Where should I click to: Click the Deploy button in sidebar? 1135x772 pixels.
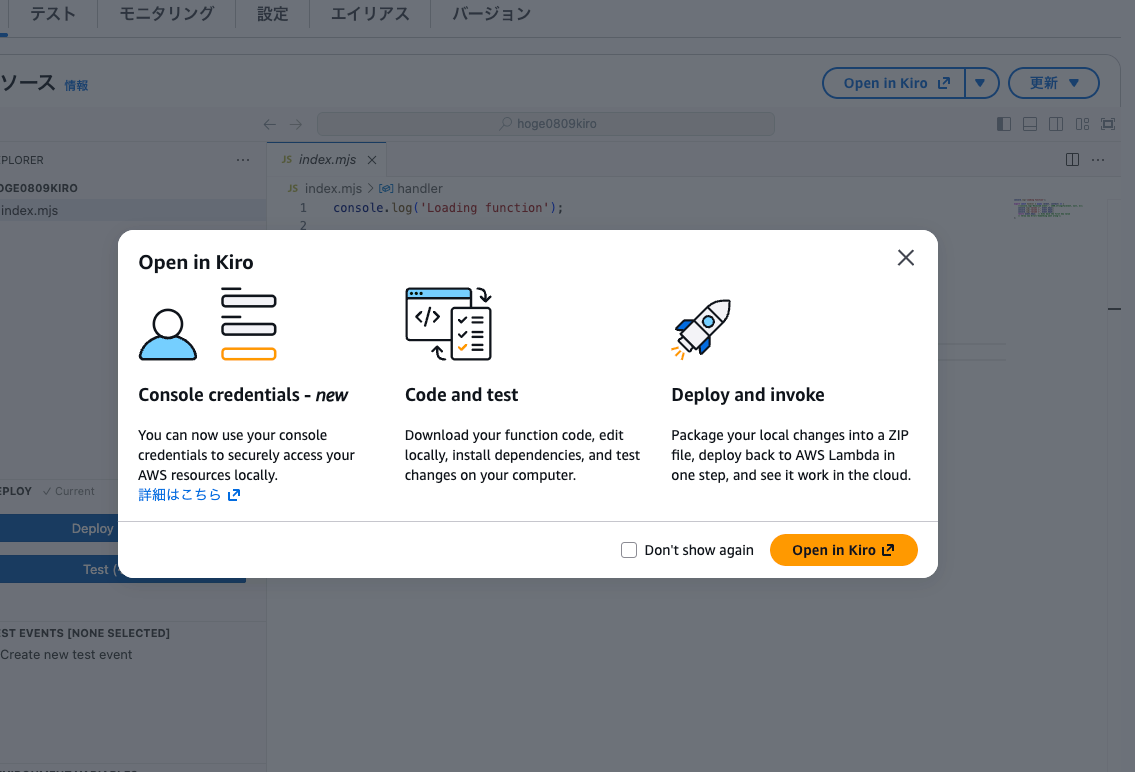pos(59,528)
